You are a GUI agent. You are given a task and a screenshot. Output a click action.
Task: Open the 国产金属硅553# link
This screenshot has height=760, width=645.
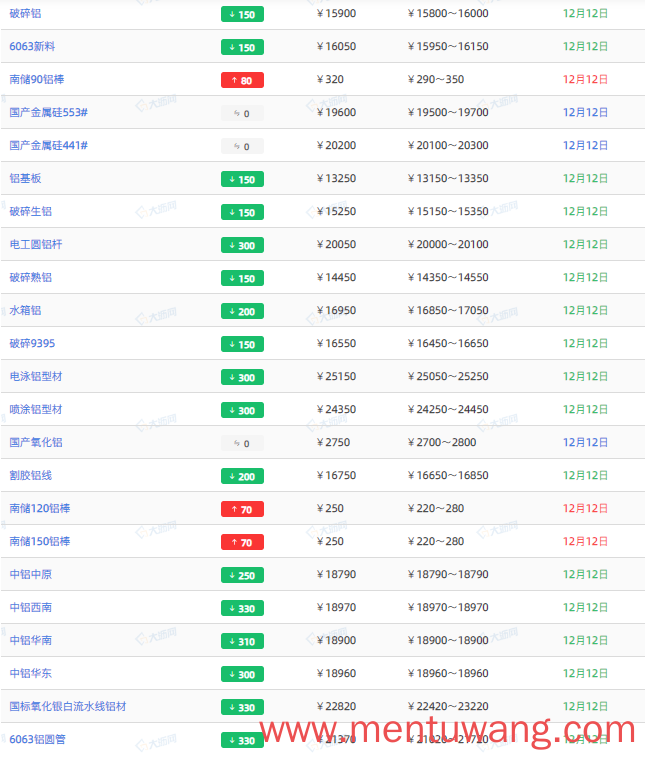(48, 112)
